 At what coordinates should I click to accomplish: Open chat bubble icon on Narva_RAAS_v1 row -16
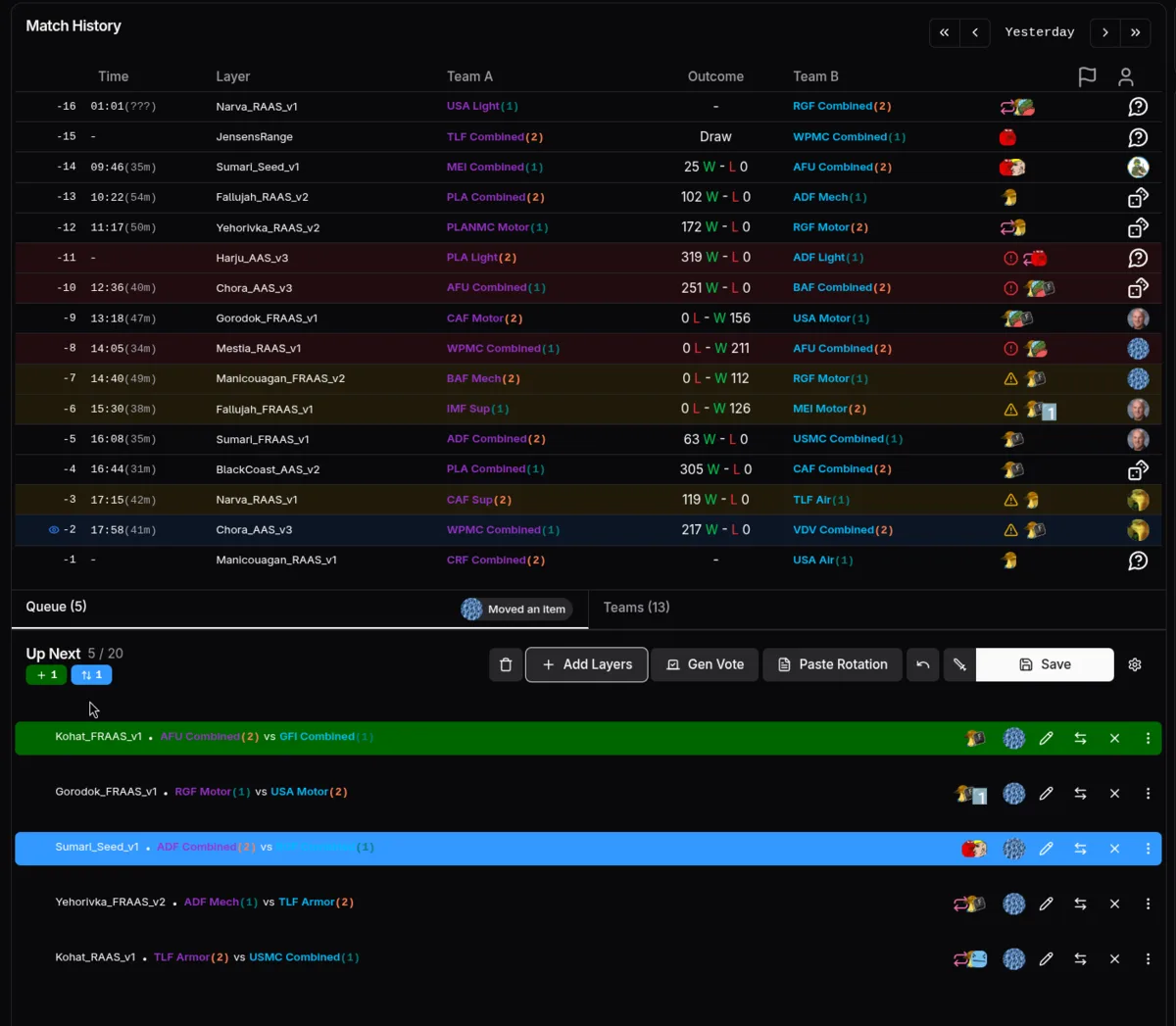tap(1138, 107)
